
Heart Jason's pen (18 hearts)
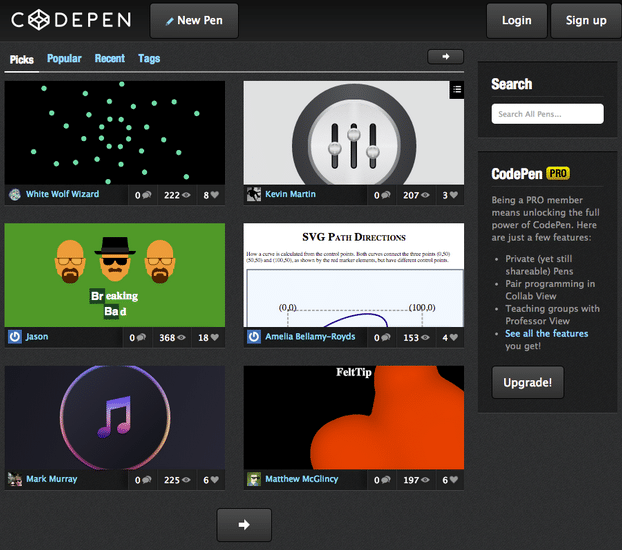tap(208, 337)
